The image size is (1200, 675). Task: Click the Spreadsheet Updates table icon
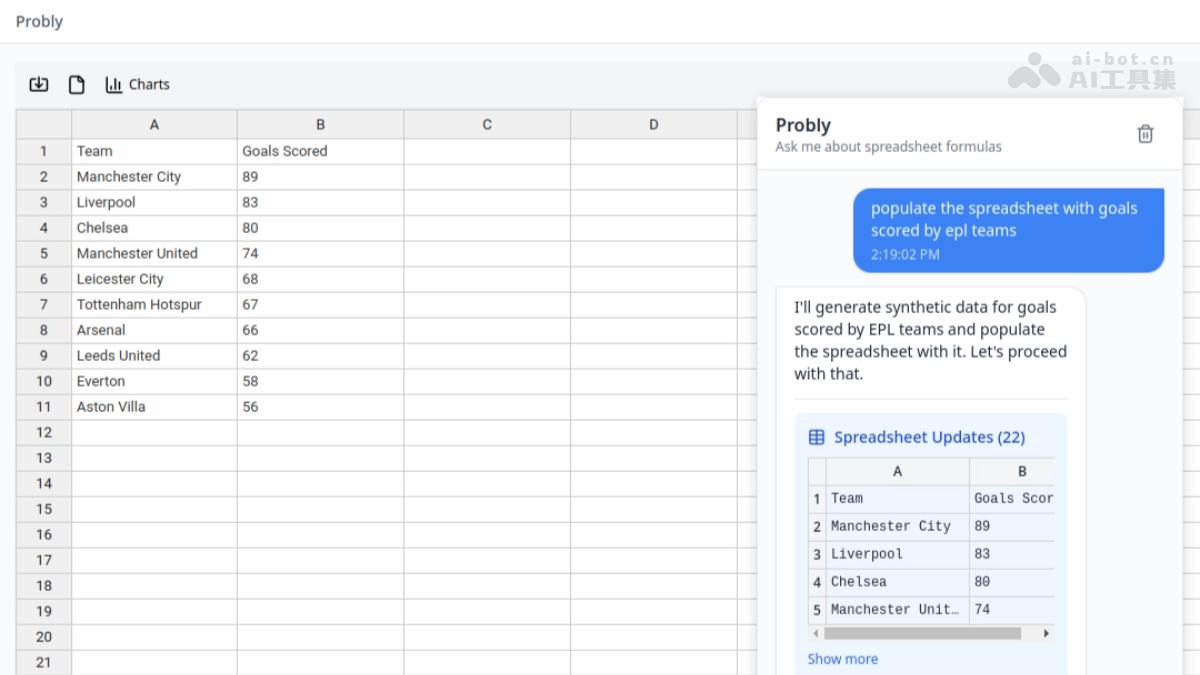pos(817,437)
